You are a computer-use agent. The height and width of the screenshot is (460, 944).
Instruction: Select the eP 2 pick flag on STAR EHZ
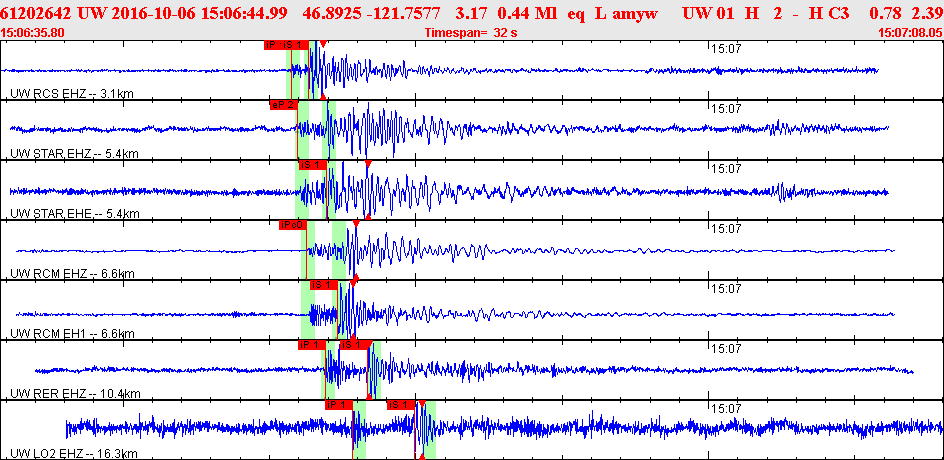point(283,105)
